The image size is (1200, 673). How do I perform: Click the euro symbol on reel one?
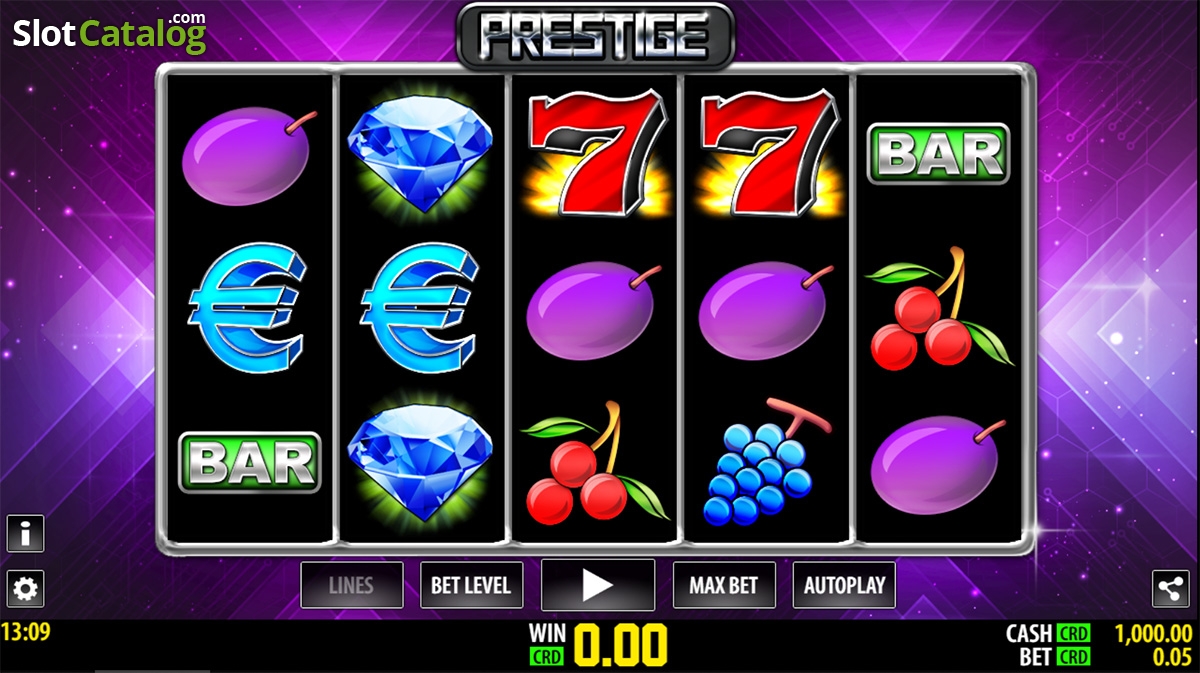point(250,307)
